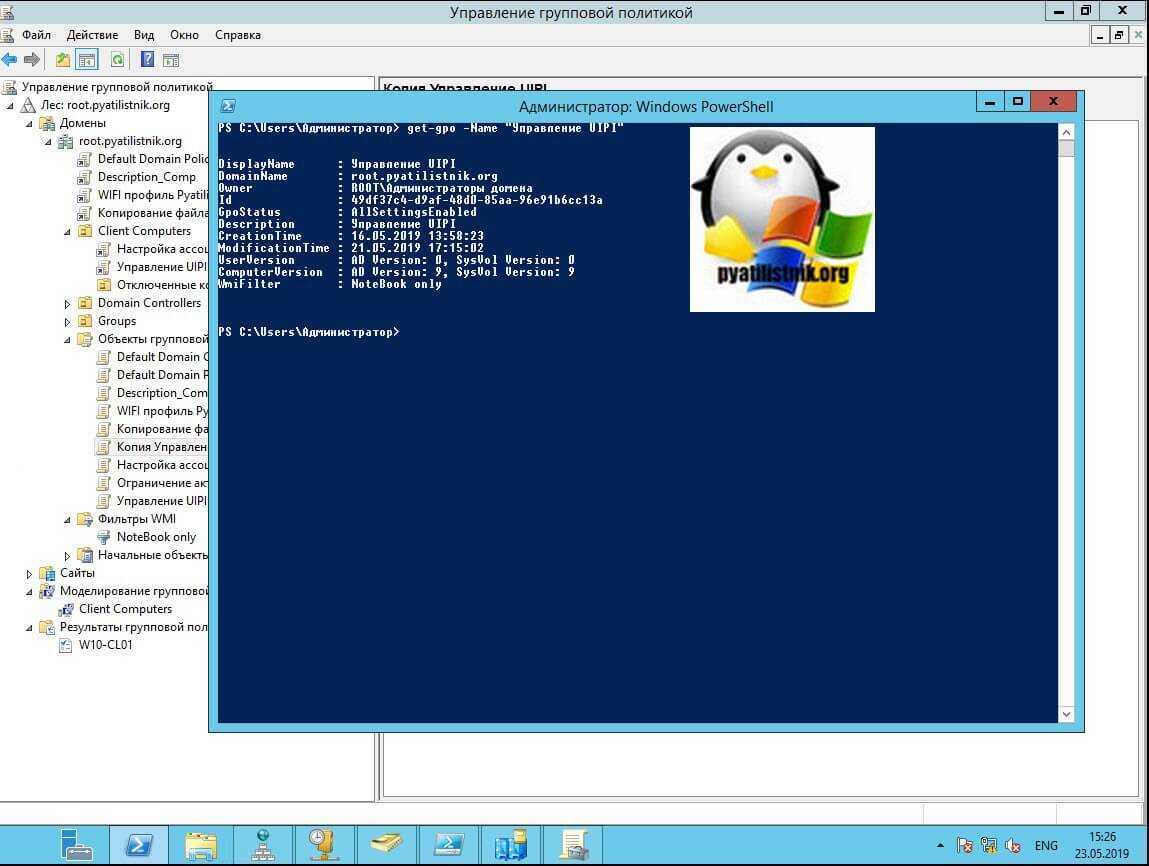
Task: Expand the Groups organizational unit
Action: point(68,321)
